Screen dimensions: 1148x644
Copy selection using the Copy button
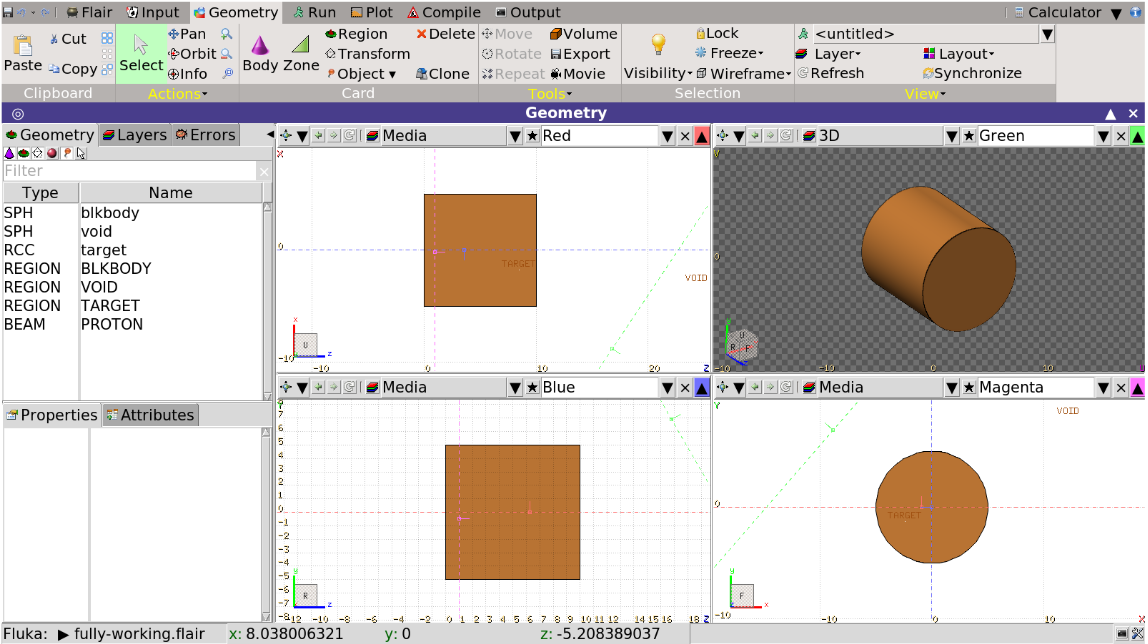pyautogui.click(x=72, y=69)
